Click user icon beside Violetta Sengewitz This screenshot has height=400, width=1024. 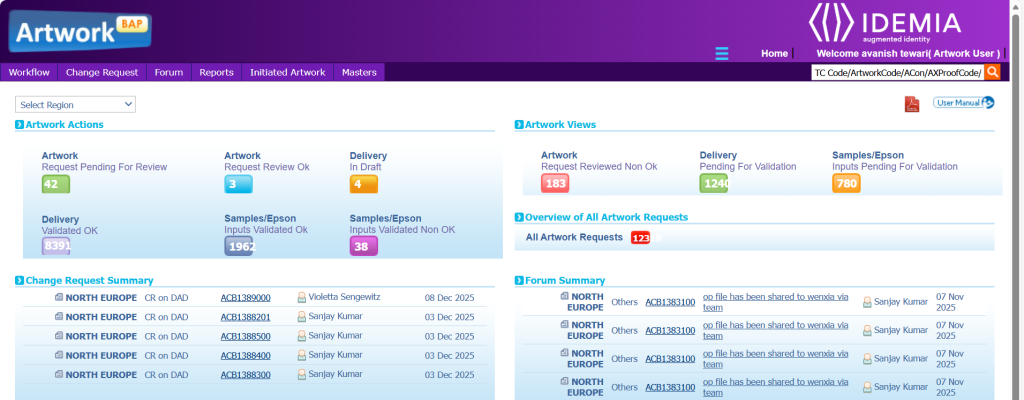coord(301,298)
